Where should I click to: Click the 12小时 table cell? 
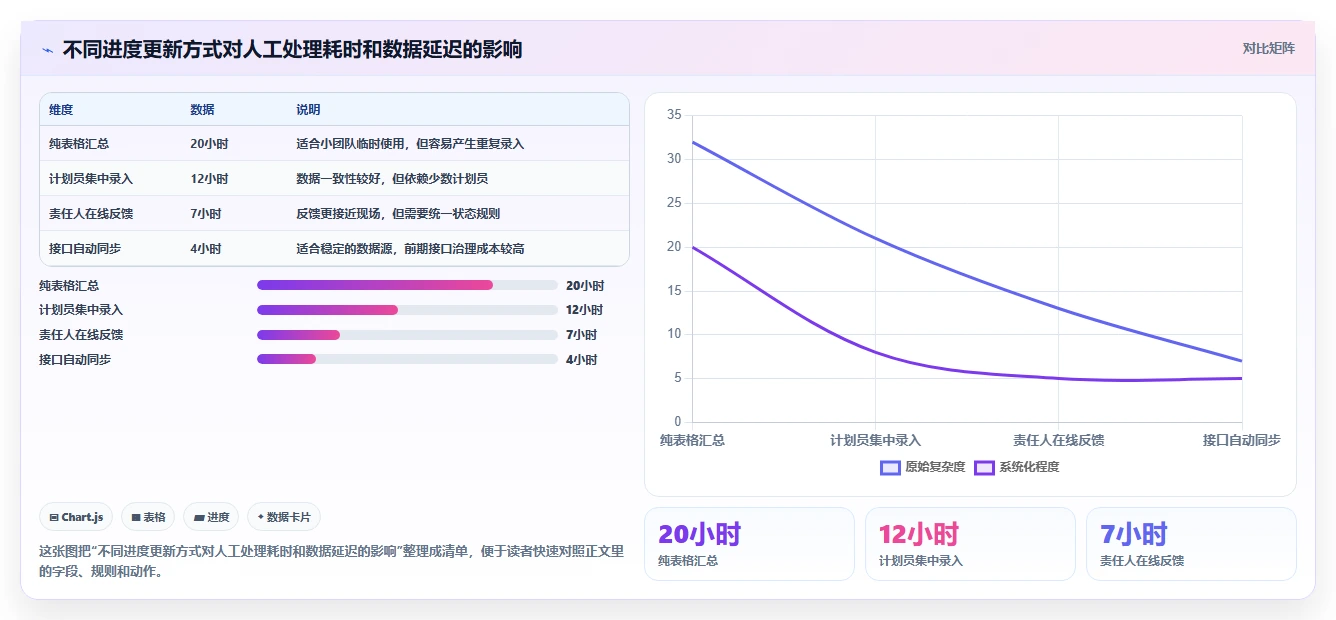[x=209, y=179]
